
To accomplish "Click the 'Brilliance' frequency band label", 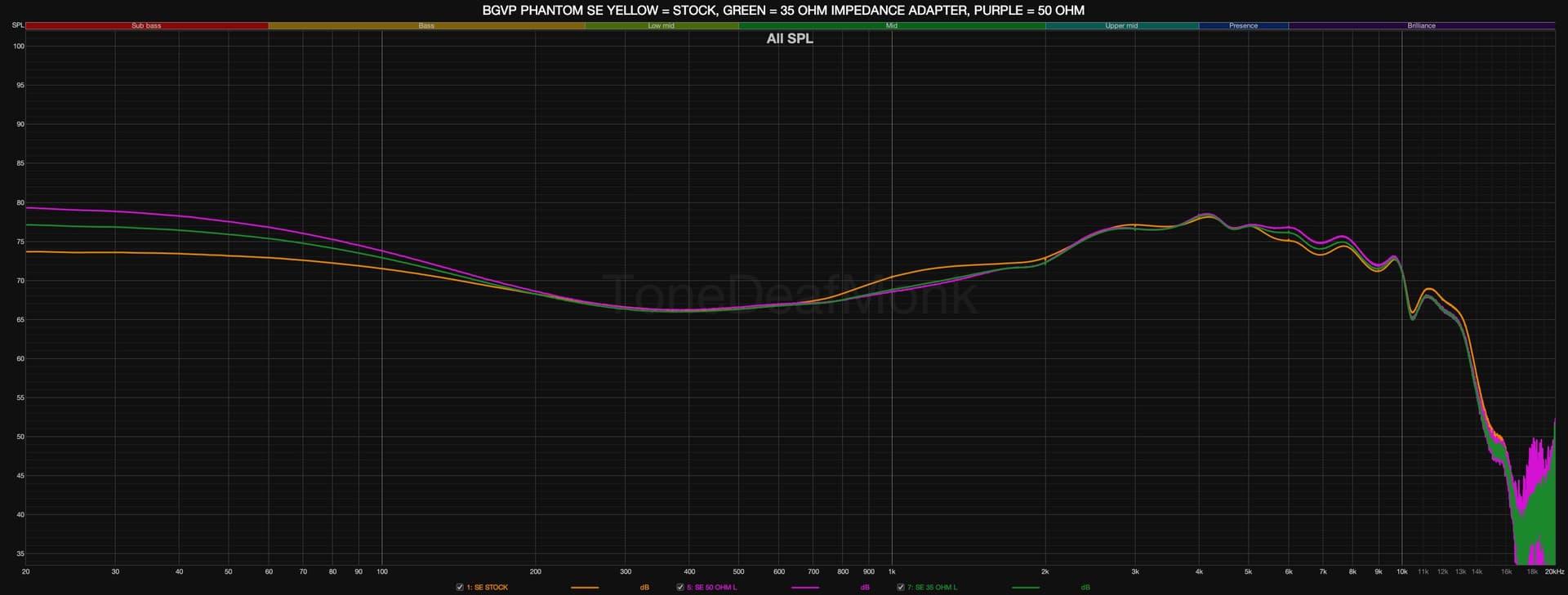I will point(1422,26).
